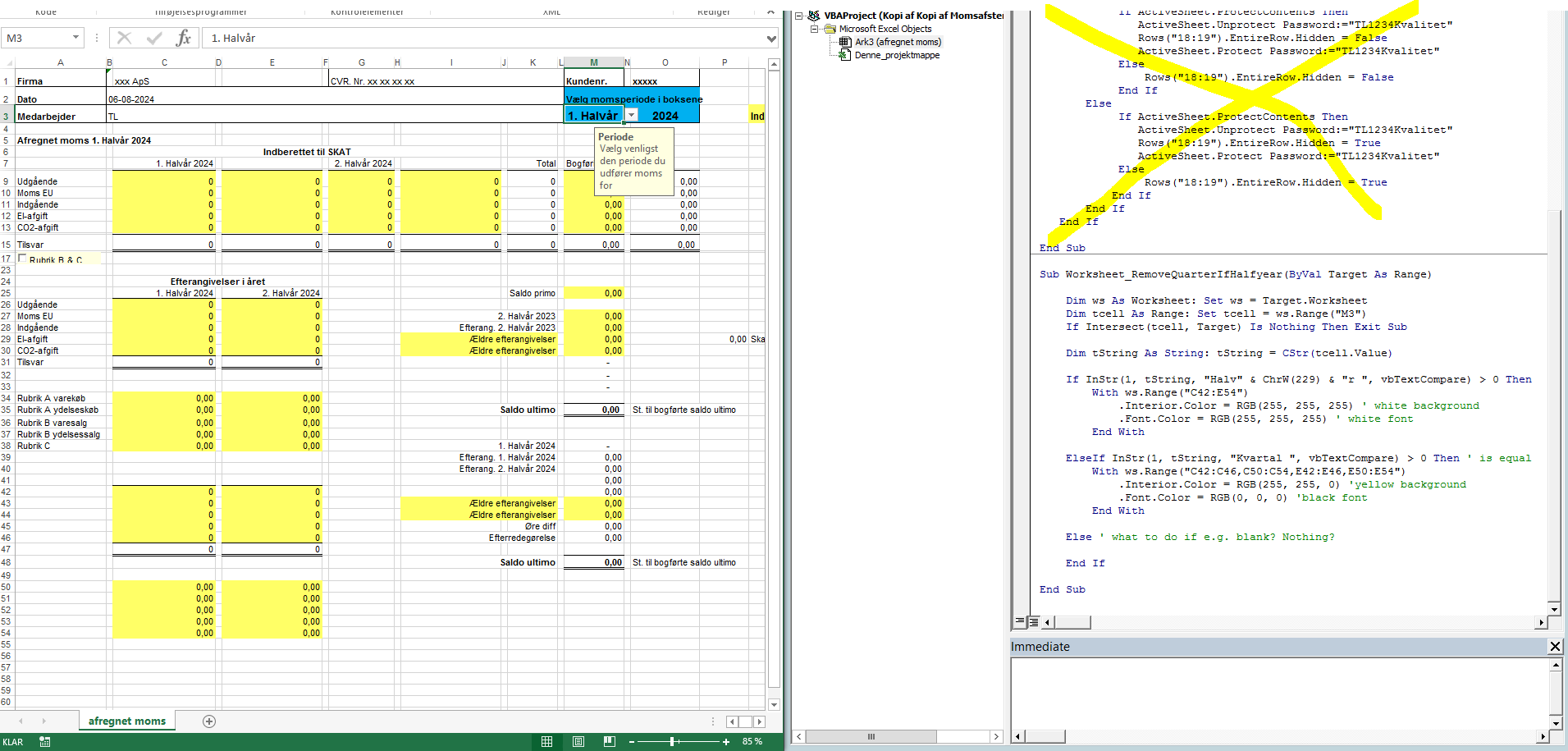Click Microsoft Excel Objects folder icon

pyautogui.click(x=830, y=29)
